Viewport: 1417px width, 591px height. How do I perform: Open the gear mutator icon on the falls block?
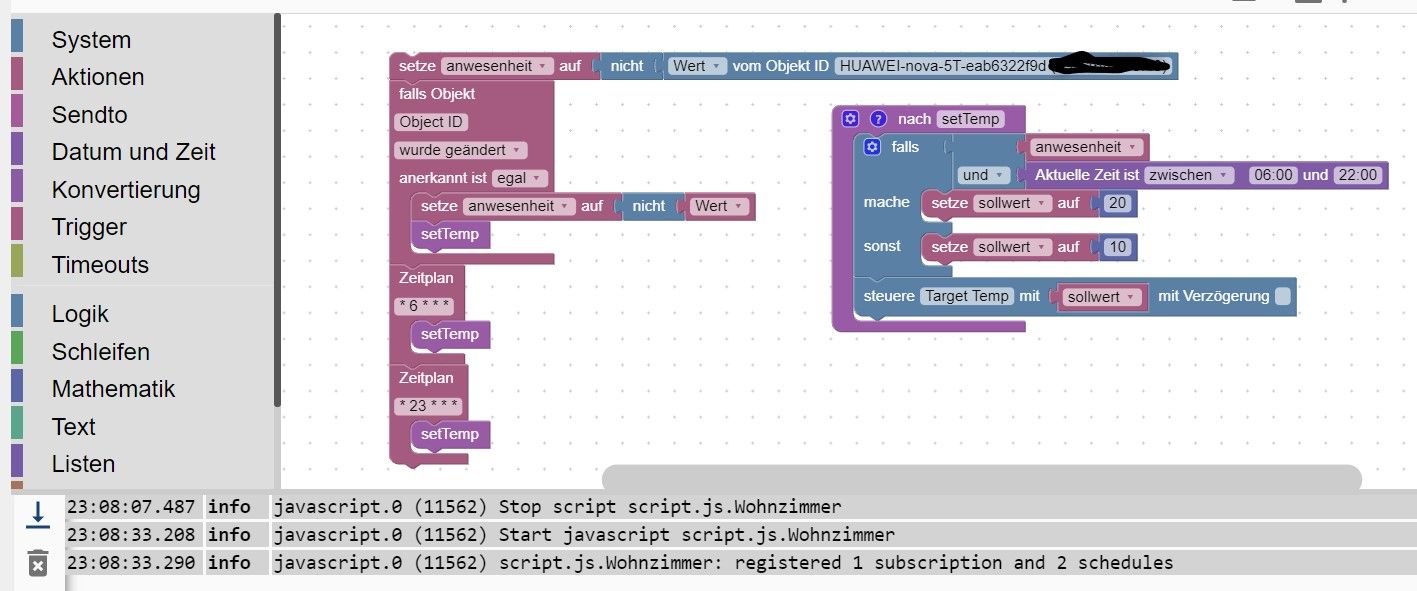point(871,147)
